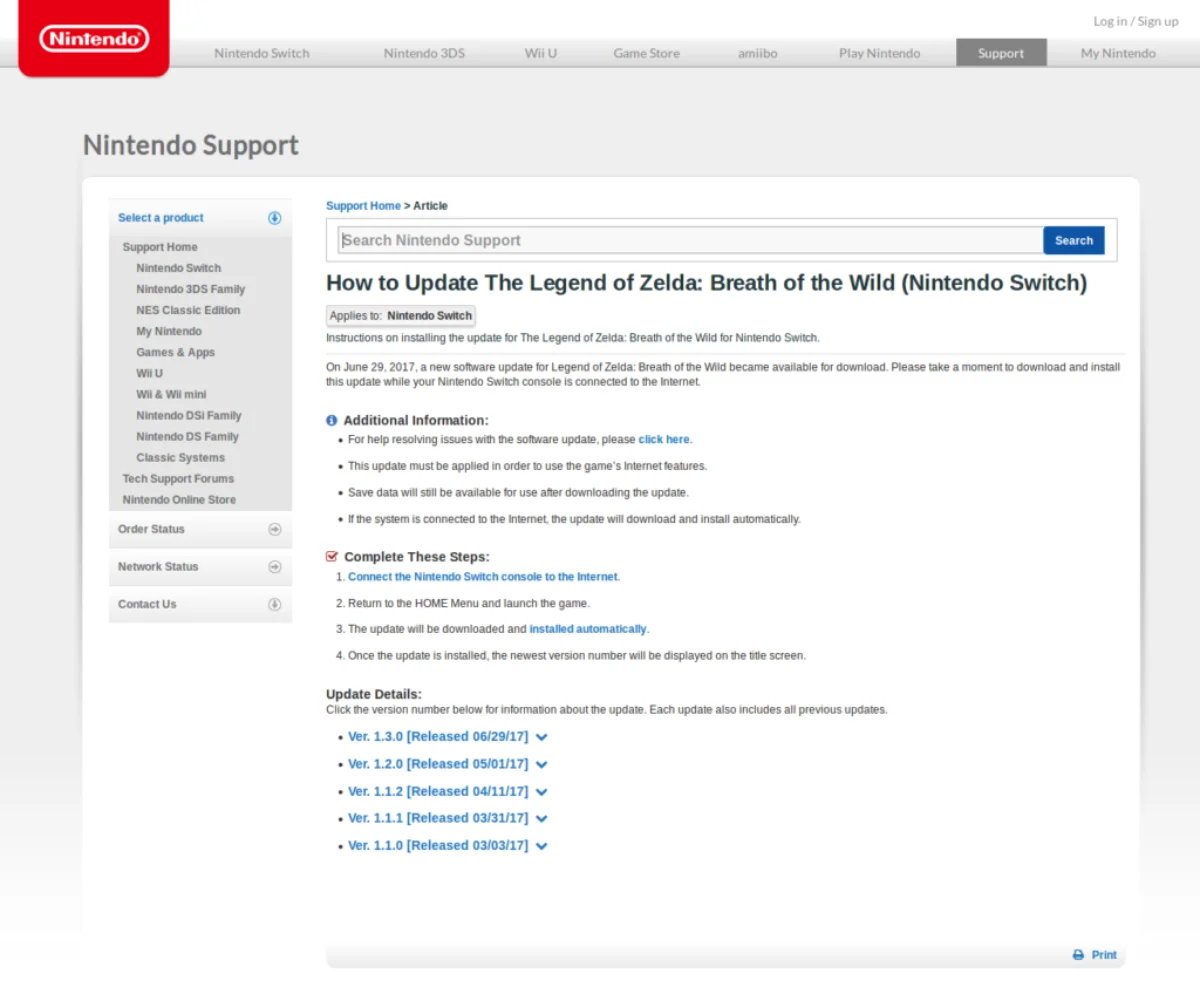
Task: Click the Nintendo logo
Action: coord(94,39)
